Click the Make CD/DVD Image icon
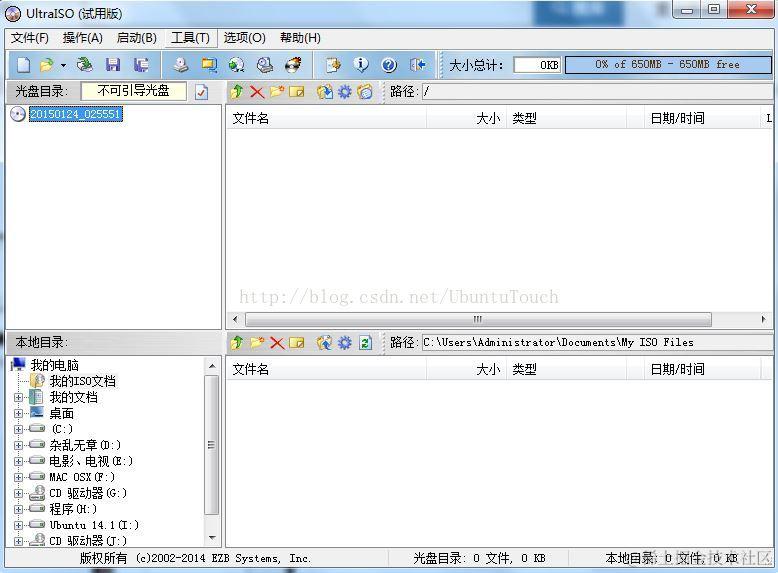The width and height of the screenshot is (778, 573). point(181,64)
